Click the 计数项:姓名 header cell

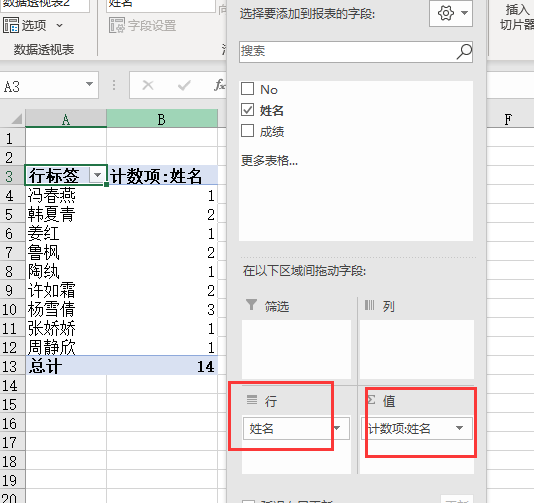tap(162, 176)
